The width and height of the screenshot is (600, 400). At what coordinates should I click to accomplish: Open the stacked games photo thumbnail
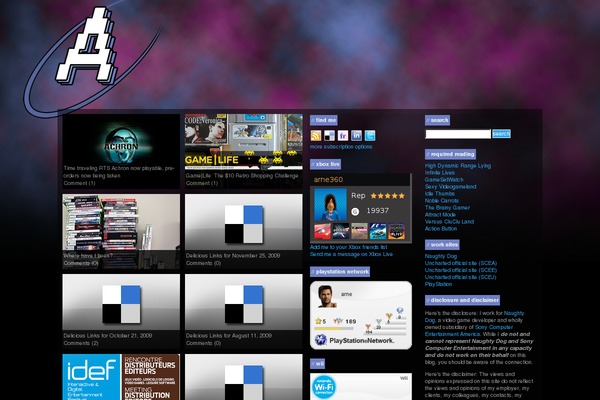121,222
